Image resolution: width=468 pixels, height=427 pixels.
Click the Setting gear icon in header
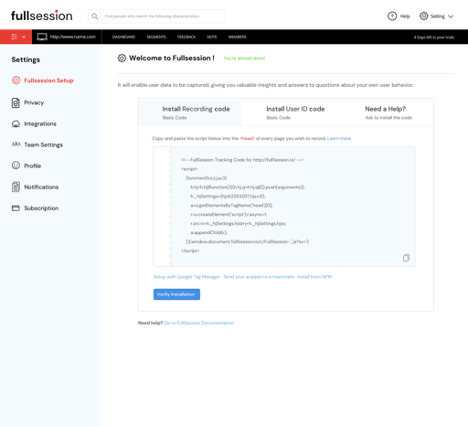pos(424,16)
